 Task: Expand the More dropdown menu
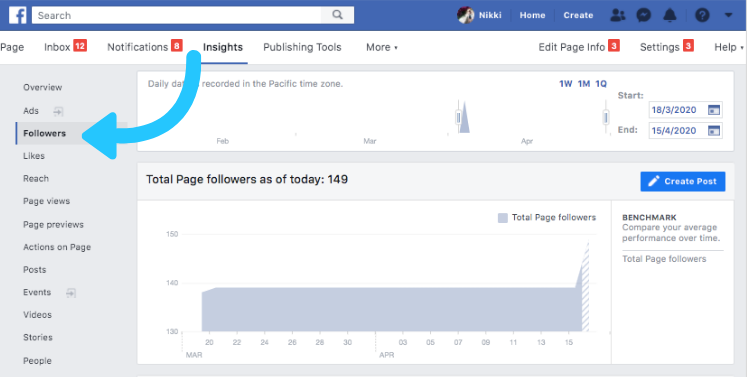click(382, 47)
